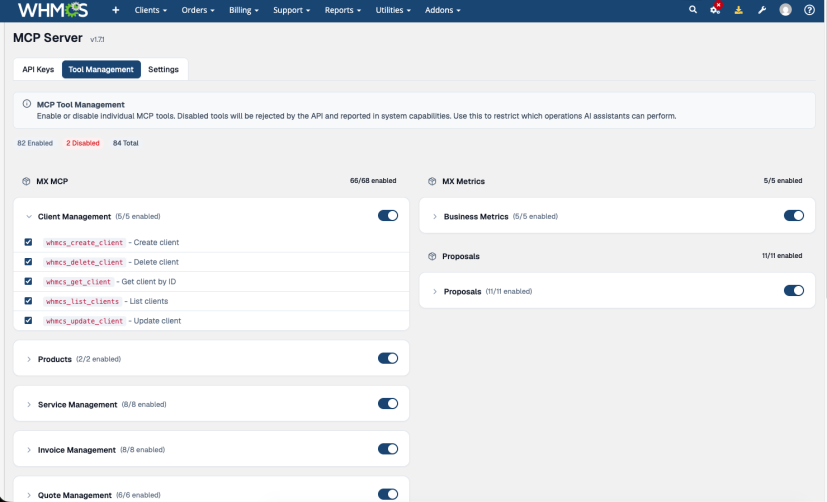
Task: Click the Business Metrics group title
Action: pyautogui.click(x=476, y=217)
